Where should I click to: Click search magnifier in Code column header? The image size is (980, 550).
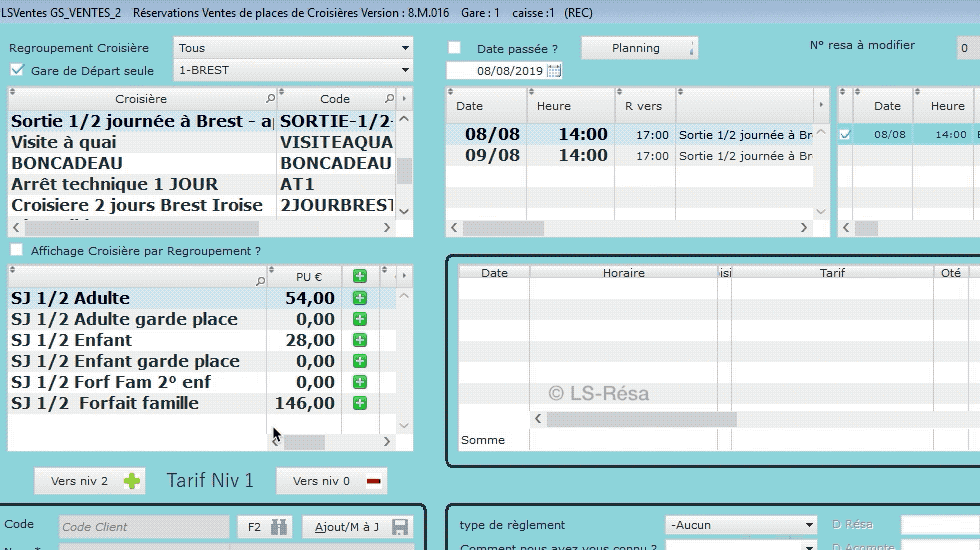pyautogui.click(x=389, y=99)
